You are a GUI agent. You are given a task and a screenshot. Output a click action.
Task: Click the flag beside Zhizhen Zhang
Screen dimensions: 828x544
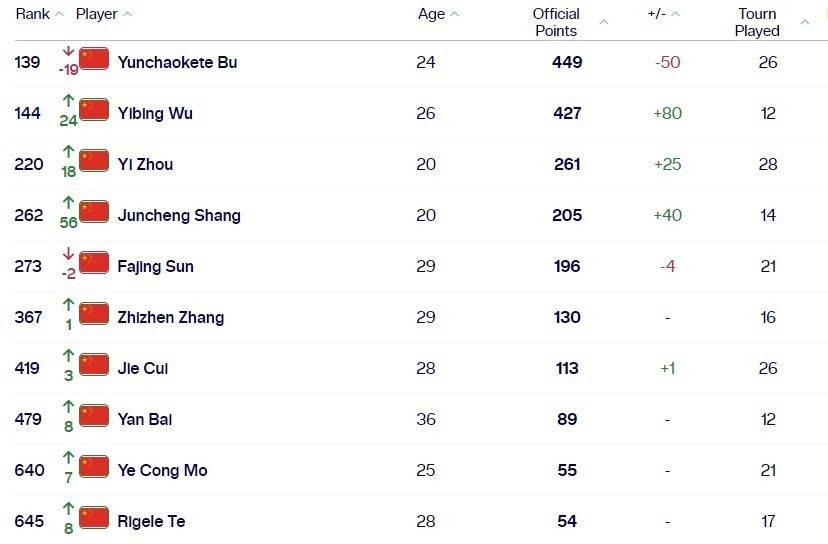(x=94, y=314)
